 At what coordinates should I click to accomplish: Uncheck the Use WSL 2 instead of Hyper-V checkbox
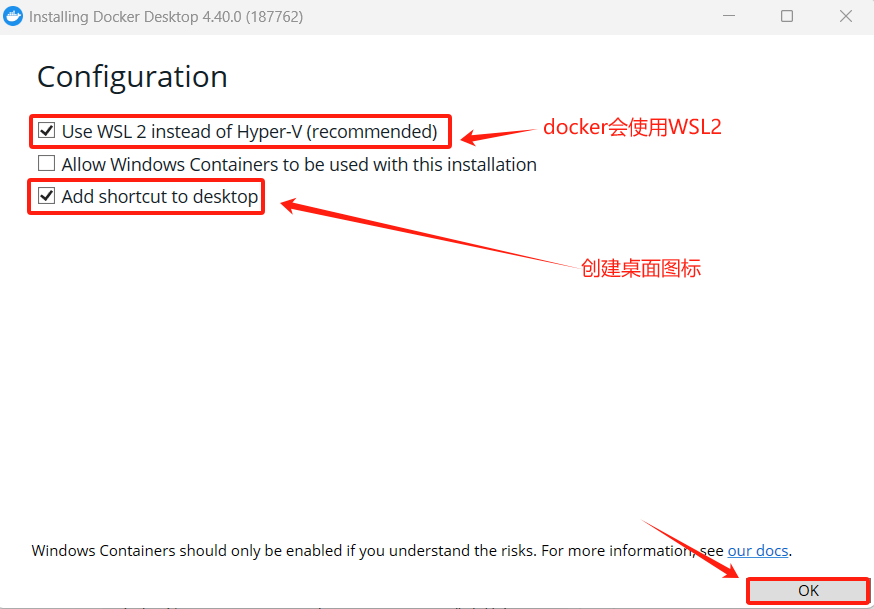pos(46,131)
